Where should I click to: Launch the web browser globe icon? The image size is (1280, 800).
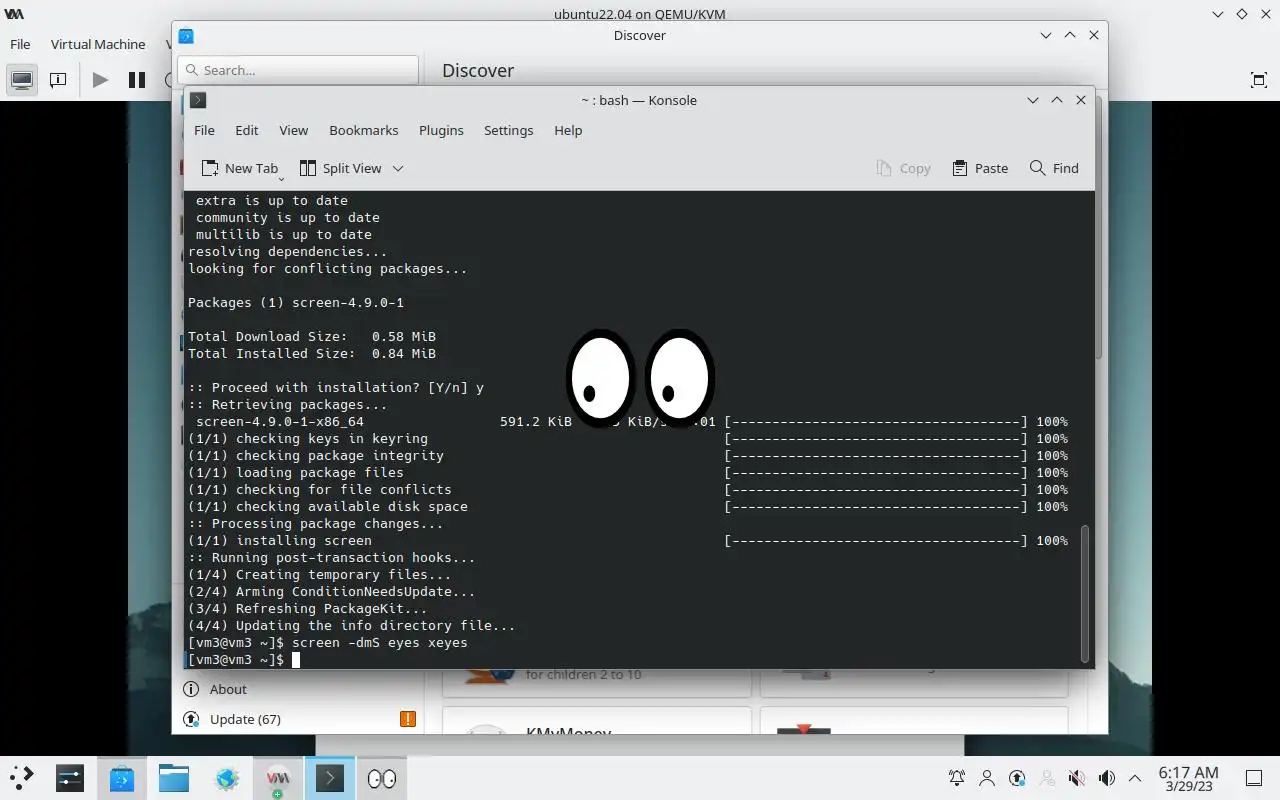click(226, 777)
